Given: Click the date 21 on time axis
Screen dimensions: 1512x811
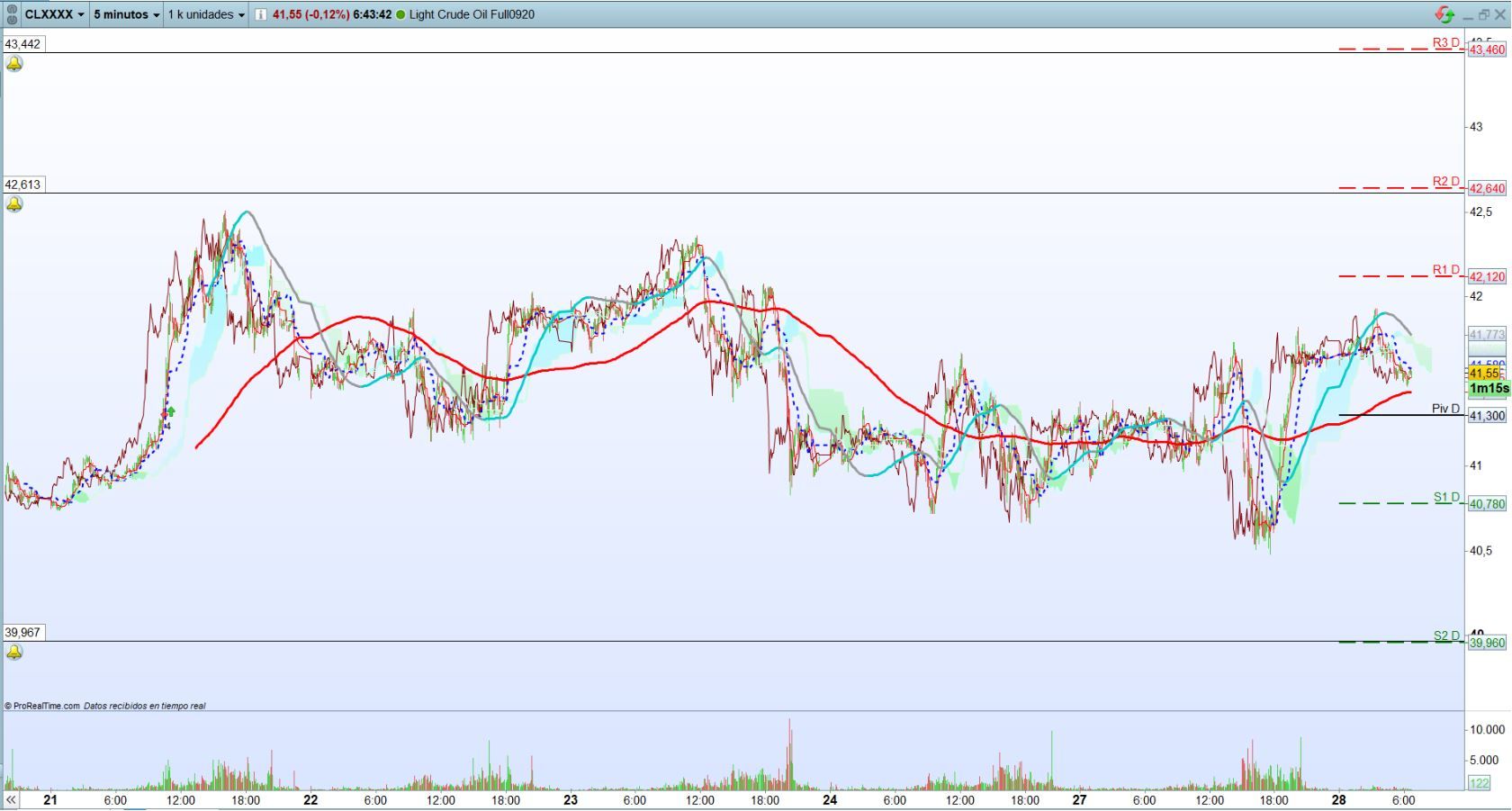Looking at the screenshot, I should (x=49, y=799).
